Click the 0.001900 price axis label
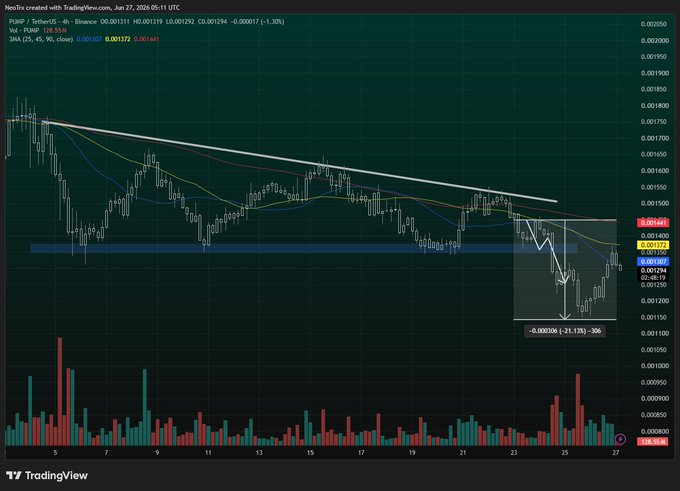The image size is (680, 491). [654, 73]
